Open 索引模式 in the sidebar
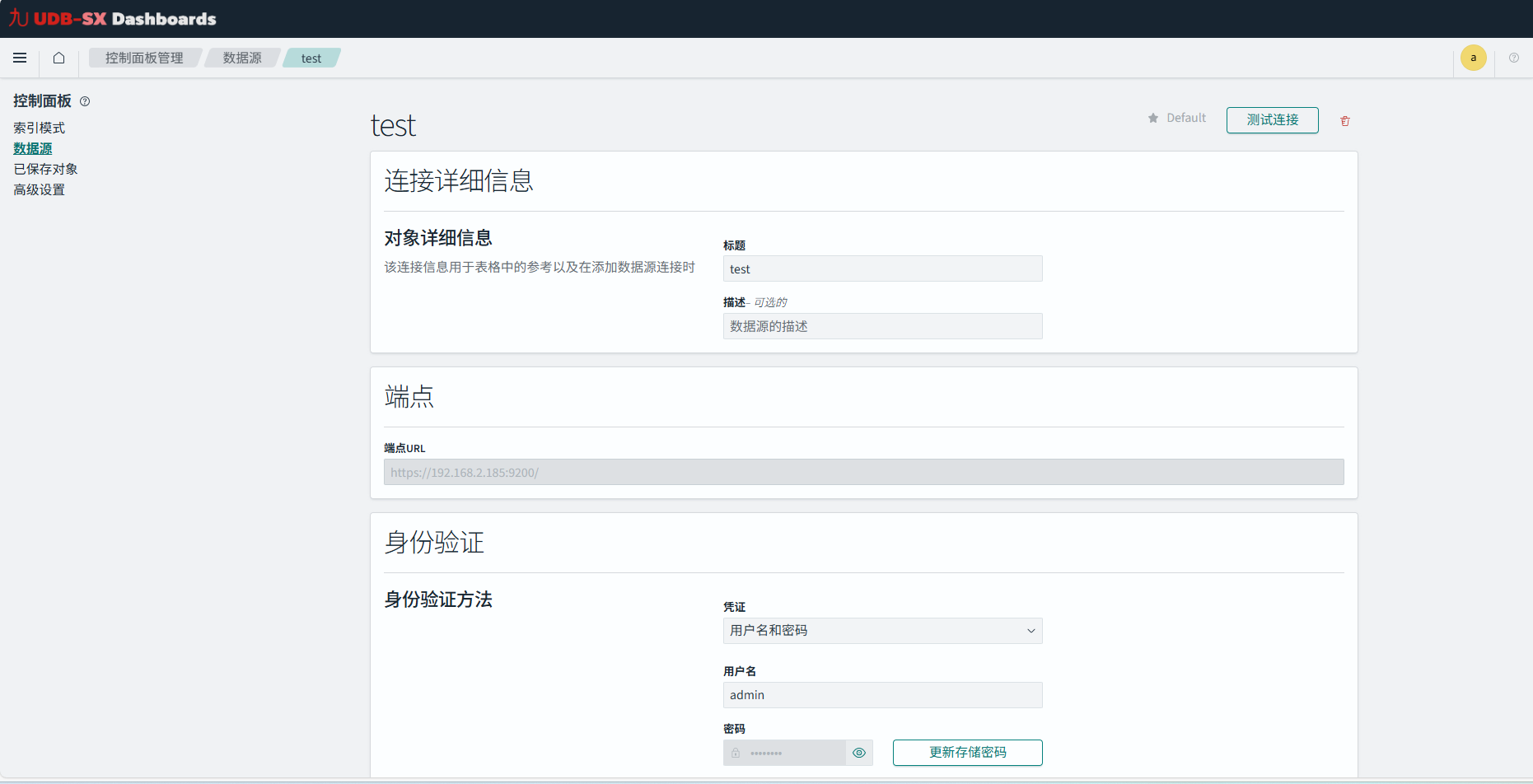The height and width of the screenshot is (784, 1533). pos(39,128)
